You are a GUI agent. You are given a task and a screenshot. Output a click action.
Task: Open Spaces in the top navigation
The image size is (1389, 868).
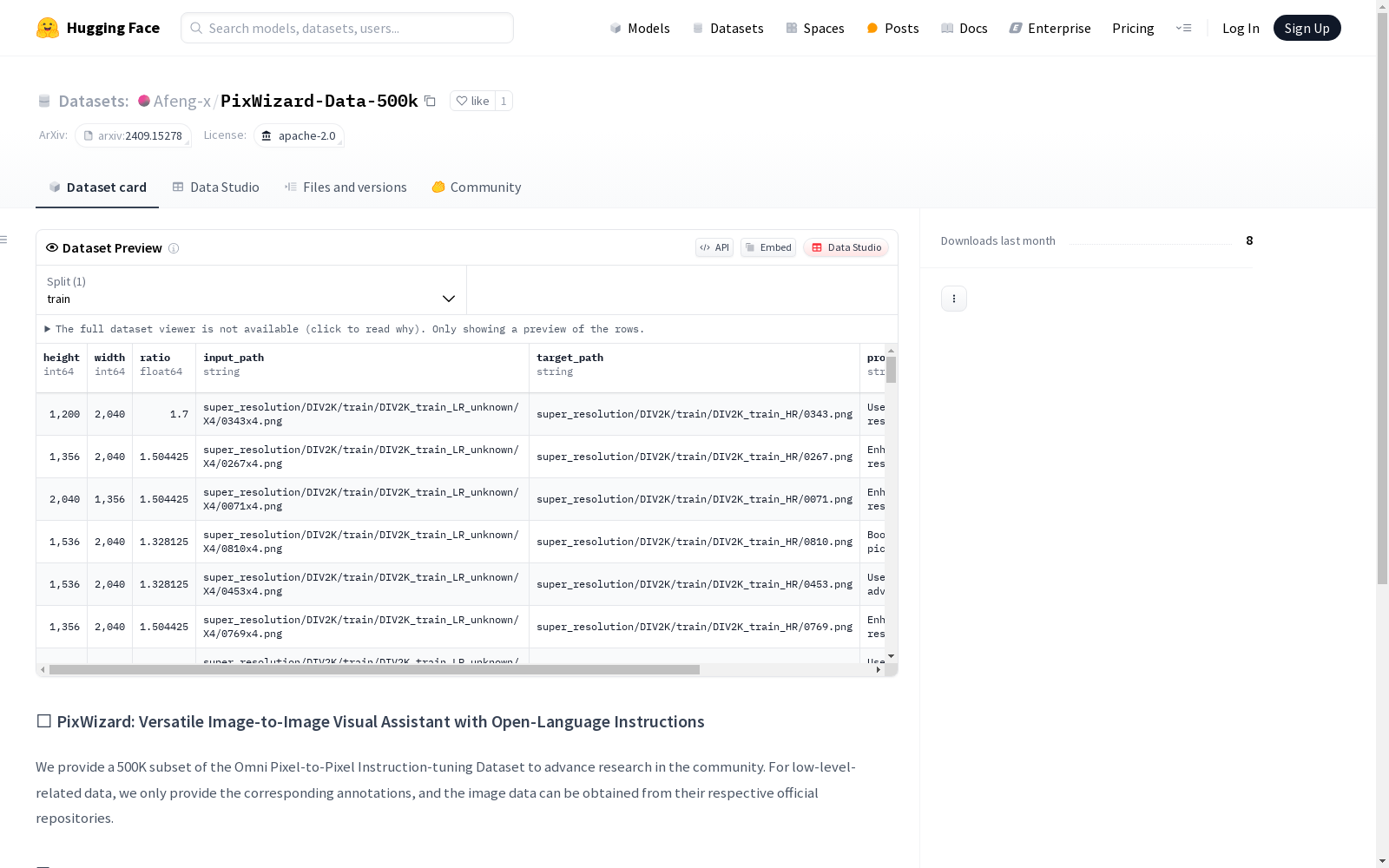(814, 28)
